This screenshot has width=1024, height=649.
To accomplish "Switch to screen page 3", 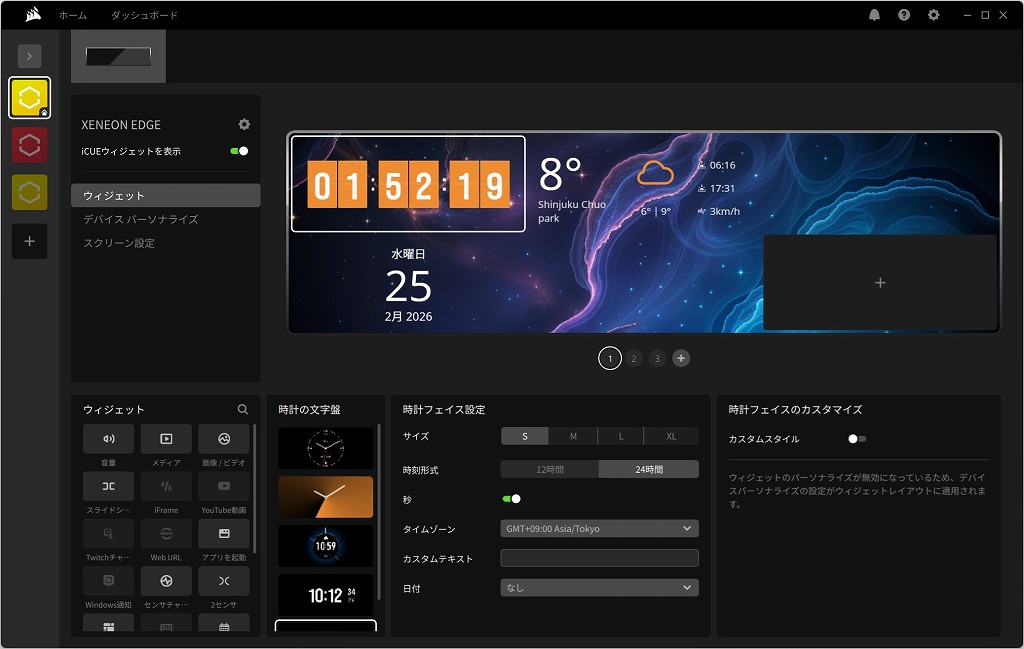I will (657, 358).
